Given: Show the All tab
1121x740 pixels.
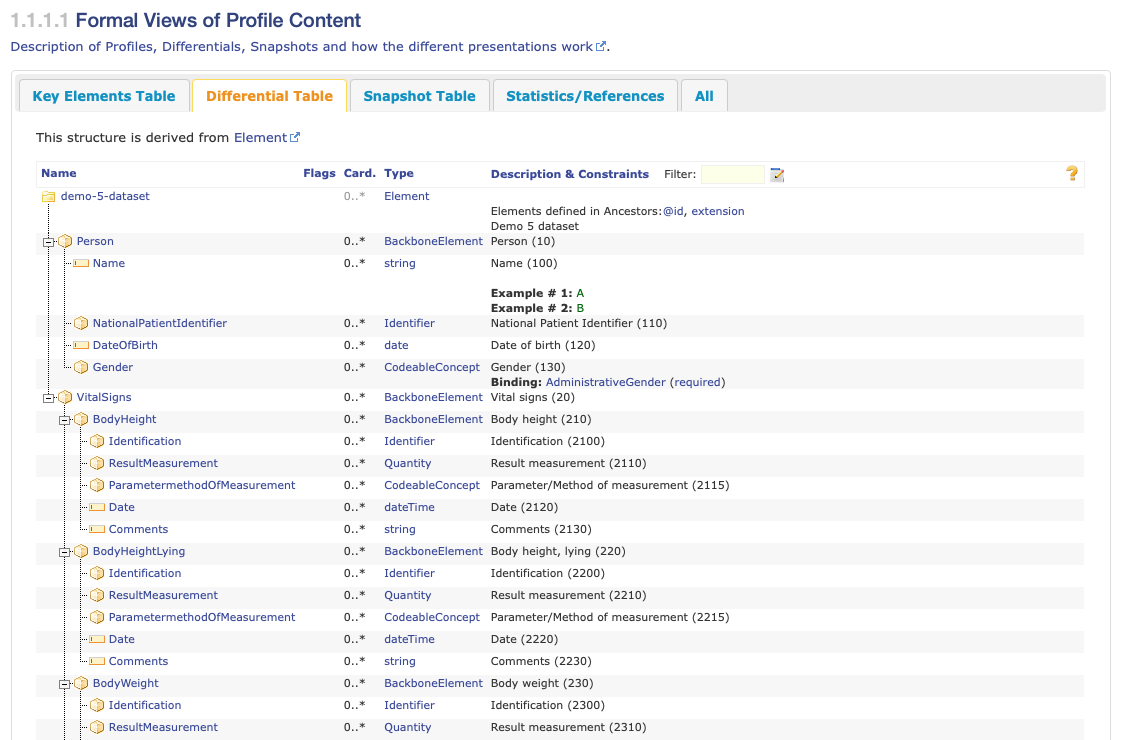Looking at the screenshot, I should pyautogui.click(x=704, y=96).
